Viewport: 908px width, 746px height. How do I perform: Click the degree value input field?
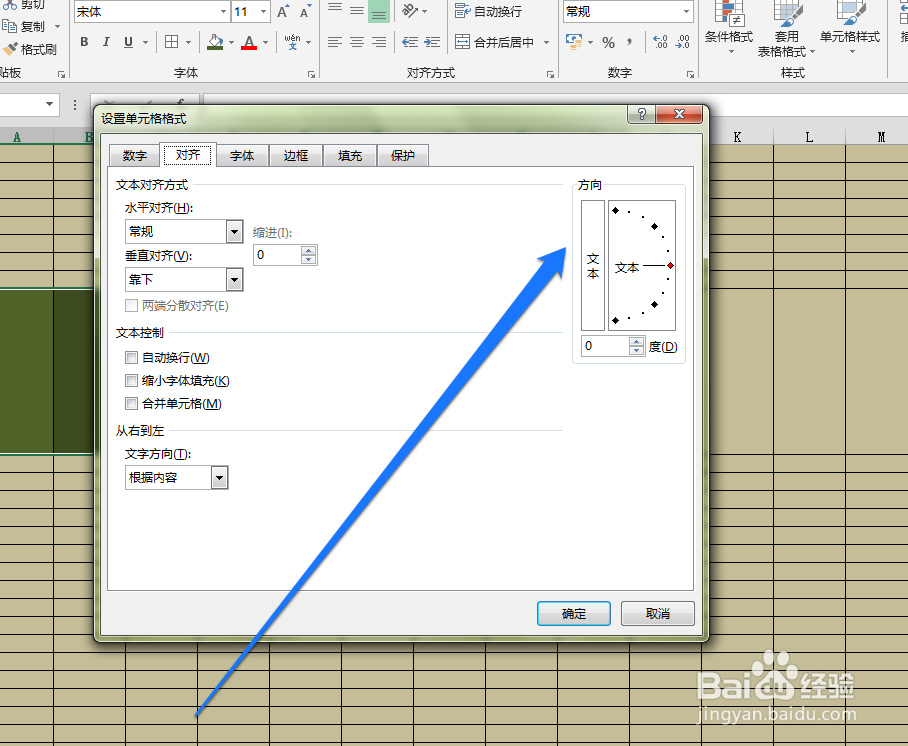[602, 346]
